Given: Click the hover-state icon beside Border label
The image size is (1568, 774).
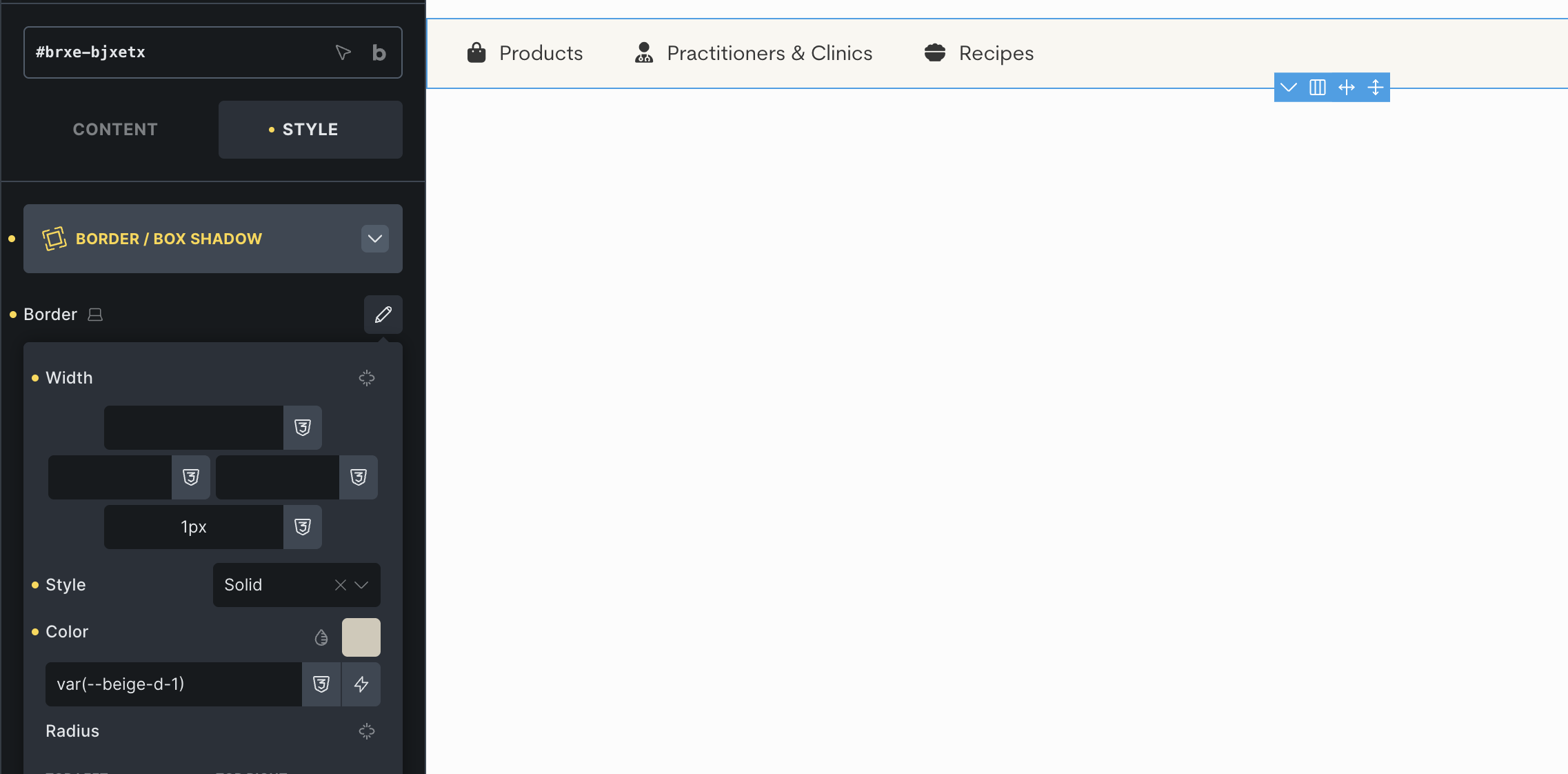Looking at the screenshot, I should pyautogui.click(x=95, y=315).
